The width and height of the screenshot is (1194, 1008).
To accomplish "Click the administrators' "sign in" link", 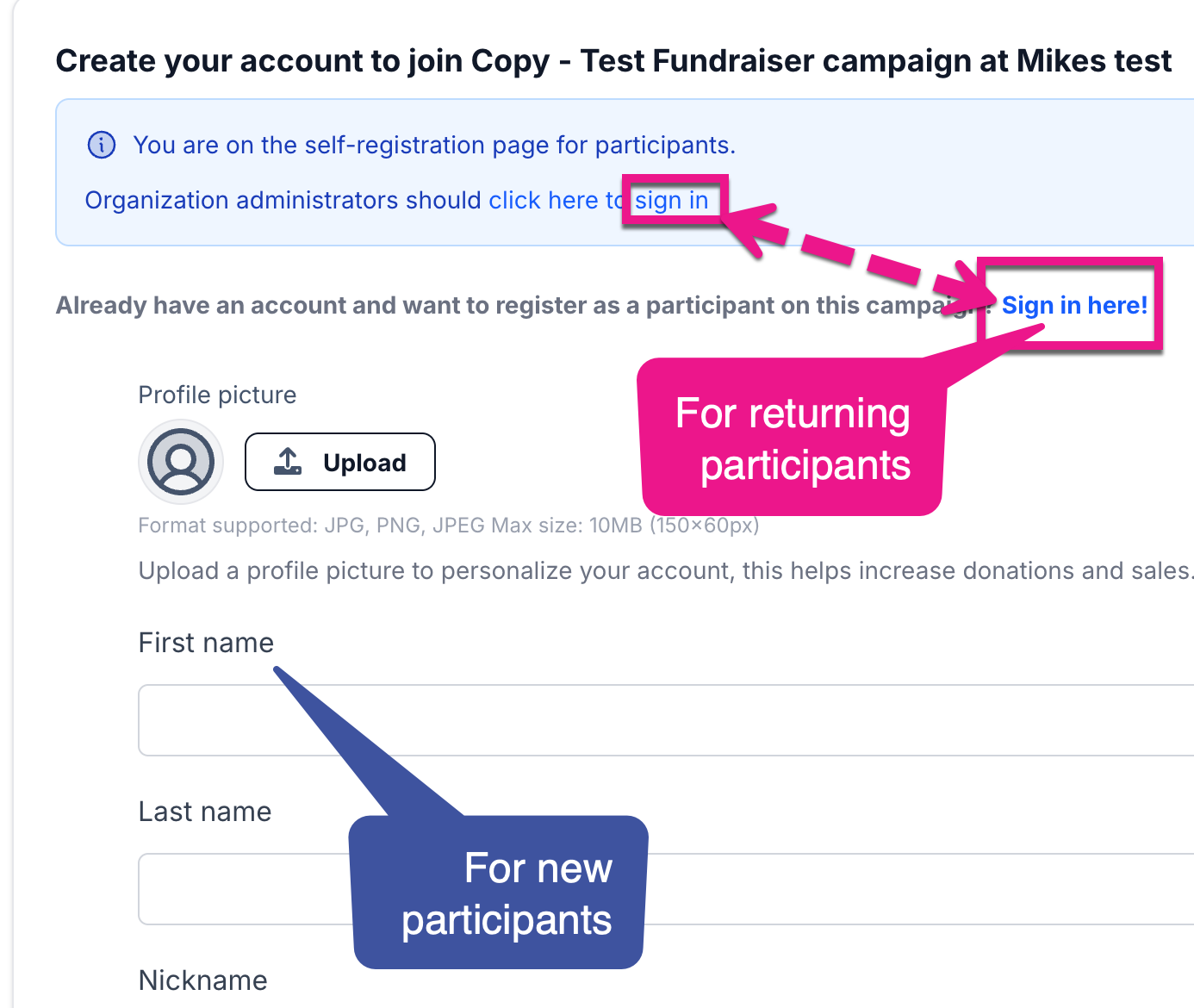I will [x=672, y=201].
